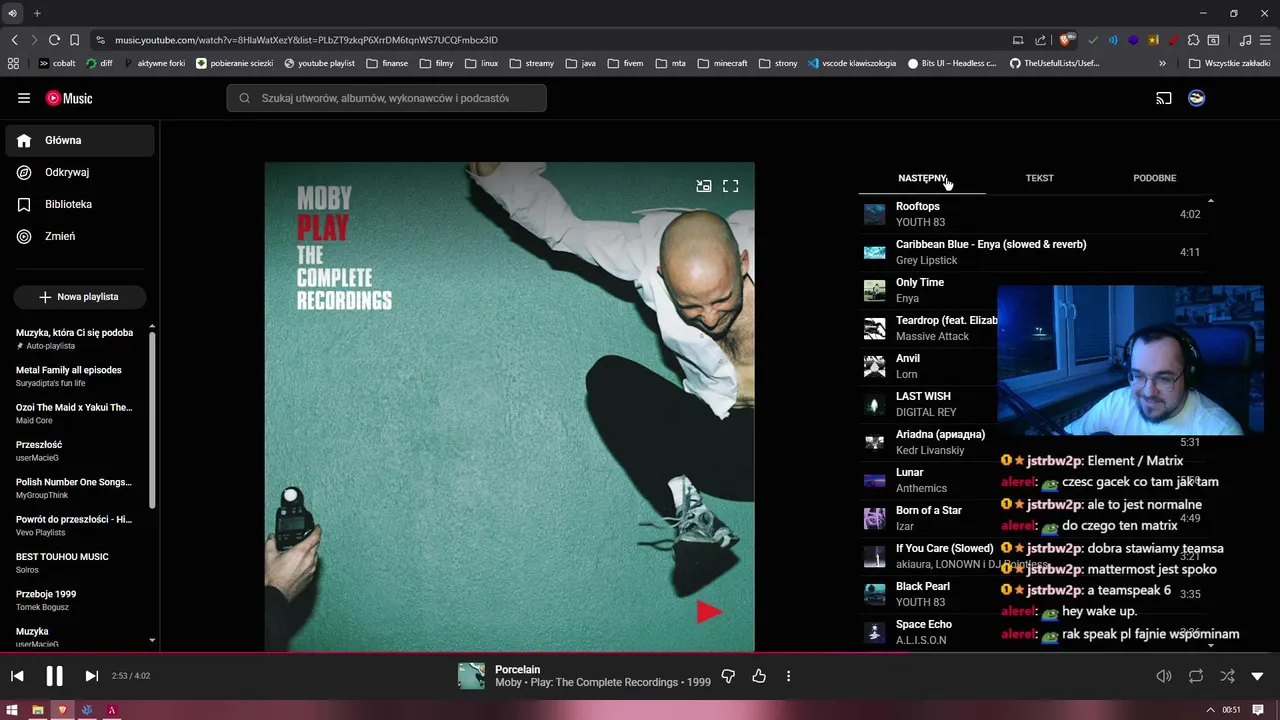Toggle miniplayer icon on album art
The image size is (1280, 720).
pyautogui.click(x=704, y=186)
